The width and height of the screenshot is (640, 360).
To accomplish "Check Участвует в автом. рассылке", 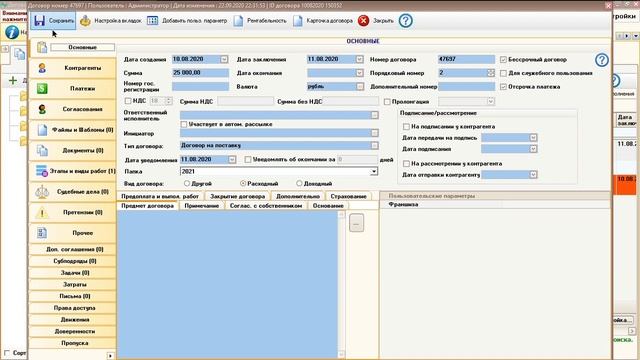I will [184, 124].
